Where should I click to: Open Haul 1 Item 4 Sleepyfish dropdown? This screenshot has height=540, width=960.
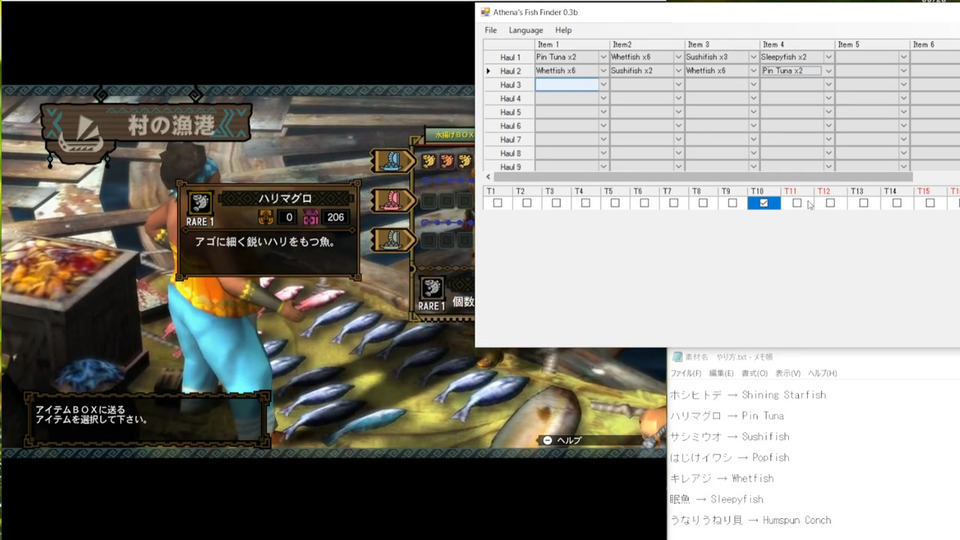828,57
